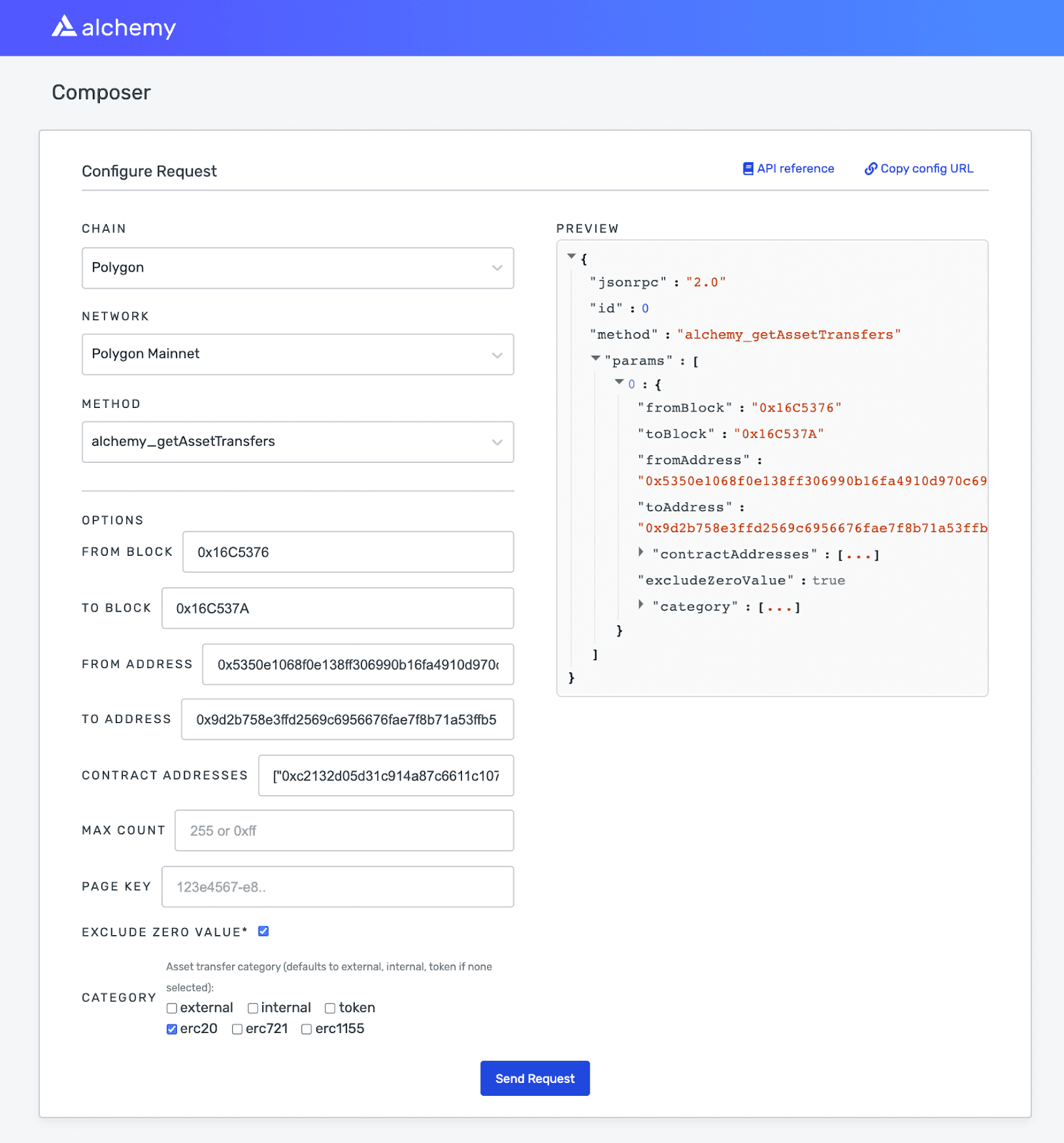This screenshot has width=1064, height=1143.
Task: Open the API reference link
Action: (796, 168)
